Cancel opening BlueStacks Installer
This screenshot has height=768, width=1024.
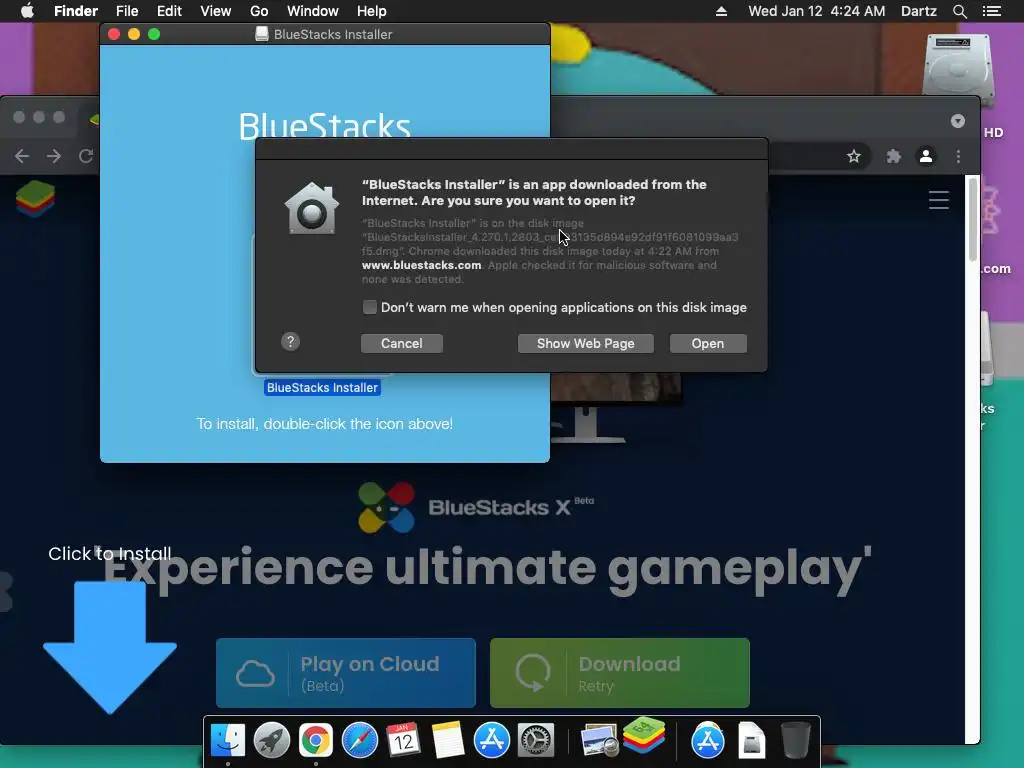tap(402, 344)
